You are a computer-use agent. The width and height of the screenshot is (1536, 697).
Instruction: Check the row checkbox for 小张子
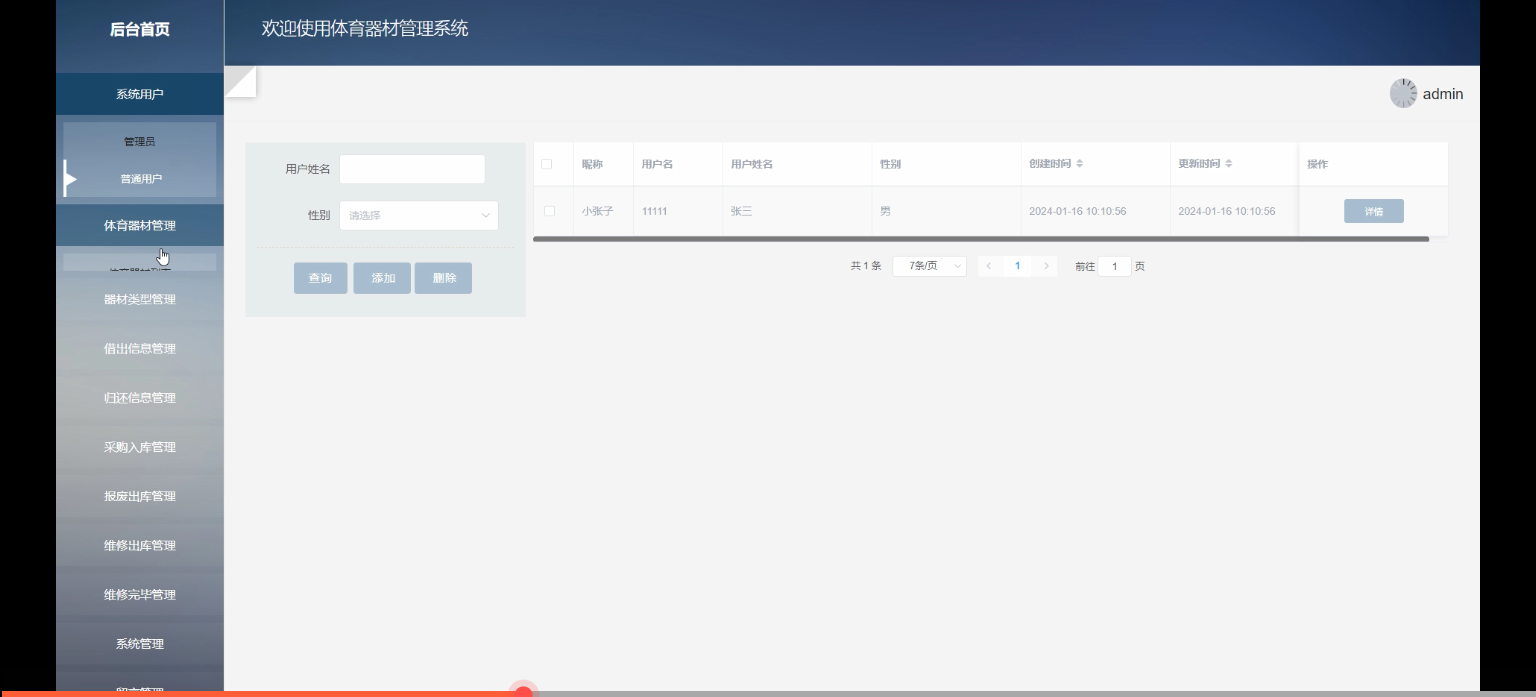click(x=549, y=211)
